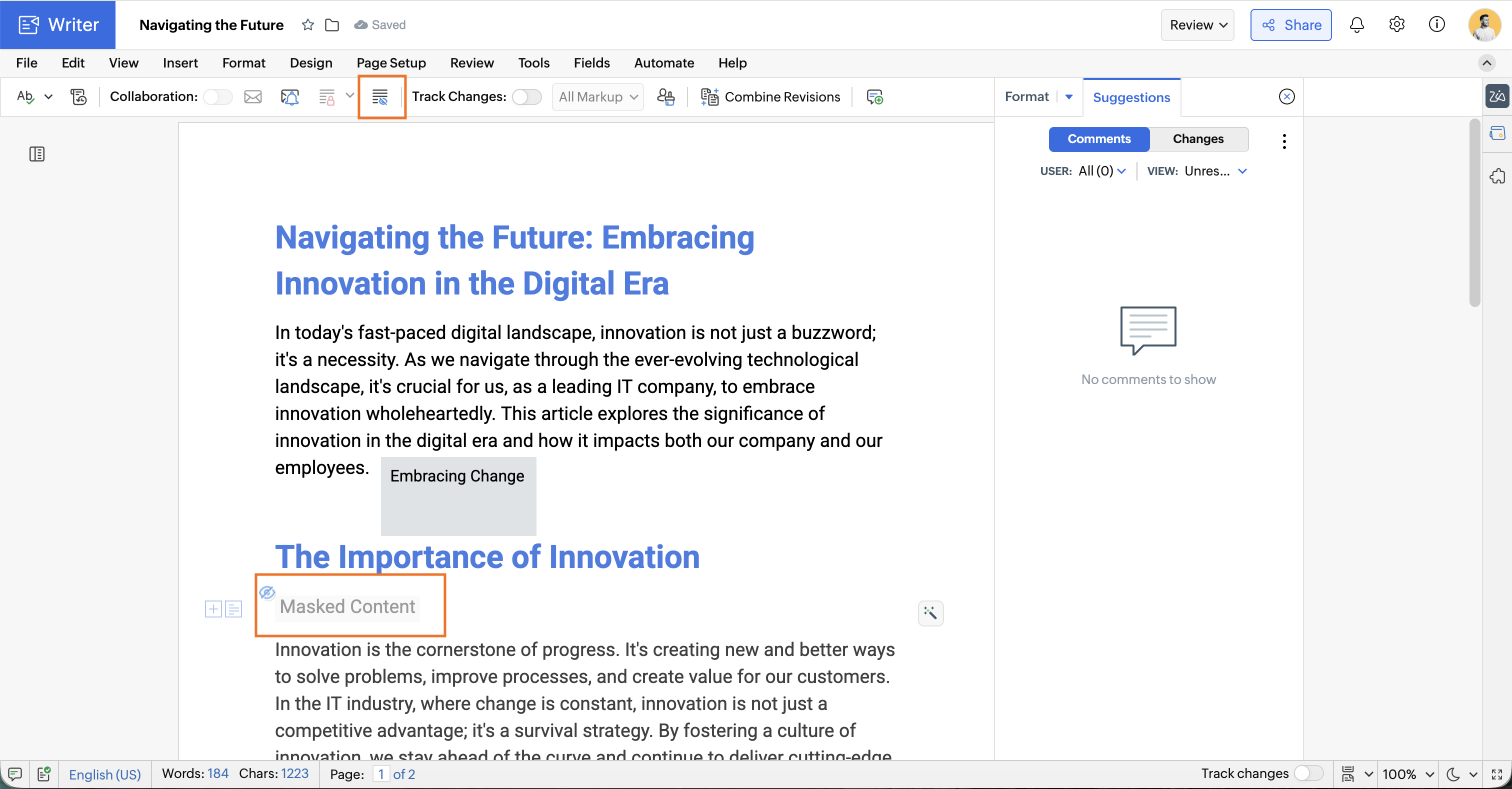Screen dimensions: 1512x789
Task: Click the add comment icon in toolbar
Action: [874, 97]
